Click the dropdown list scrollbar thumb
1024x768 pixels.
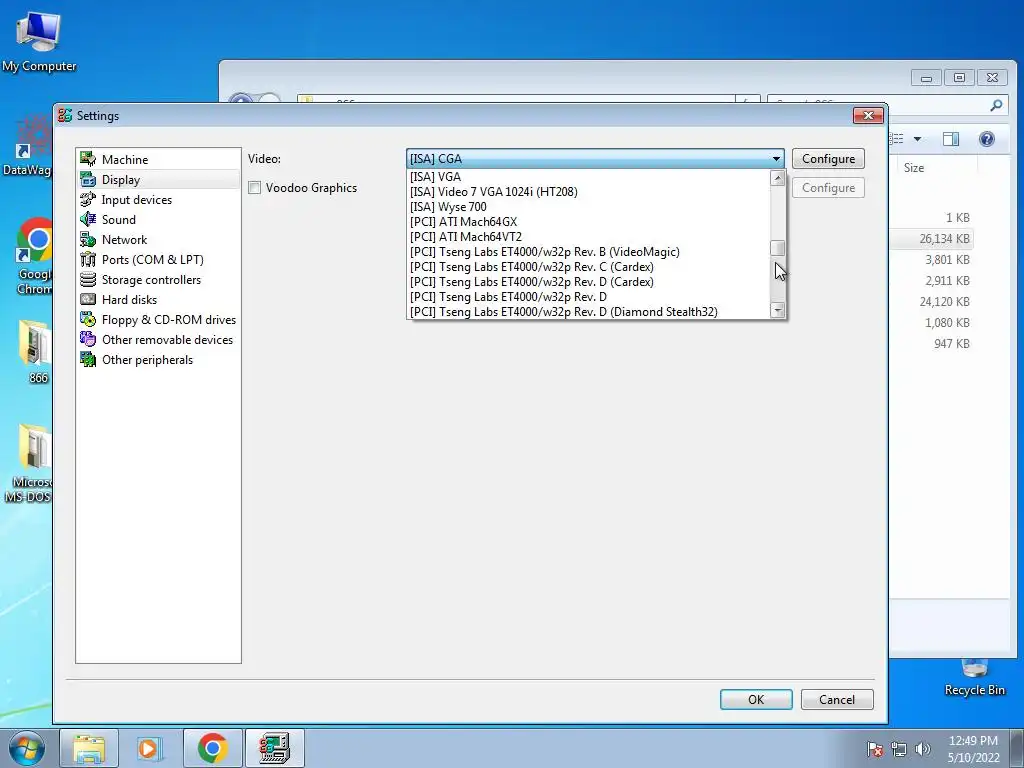[x=777, y=248]
